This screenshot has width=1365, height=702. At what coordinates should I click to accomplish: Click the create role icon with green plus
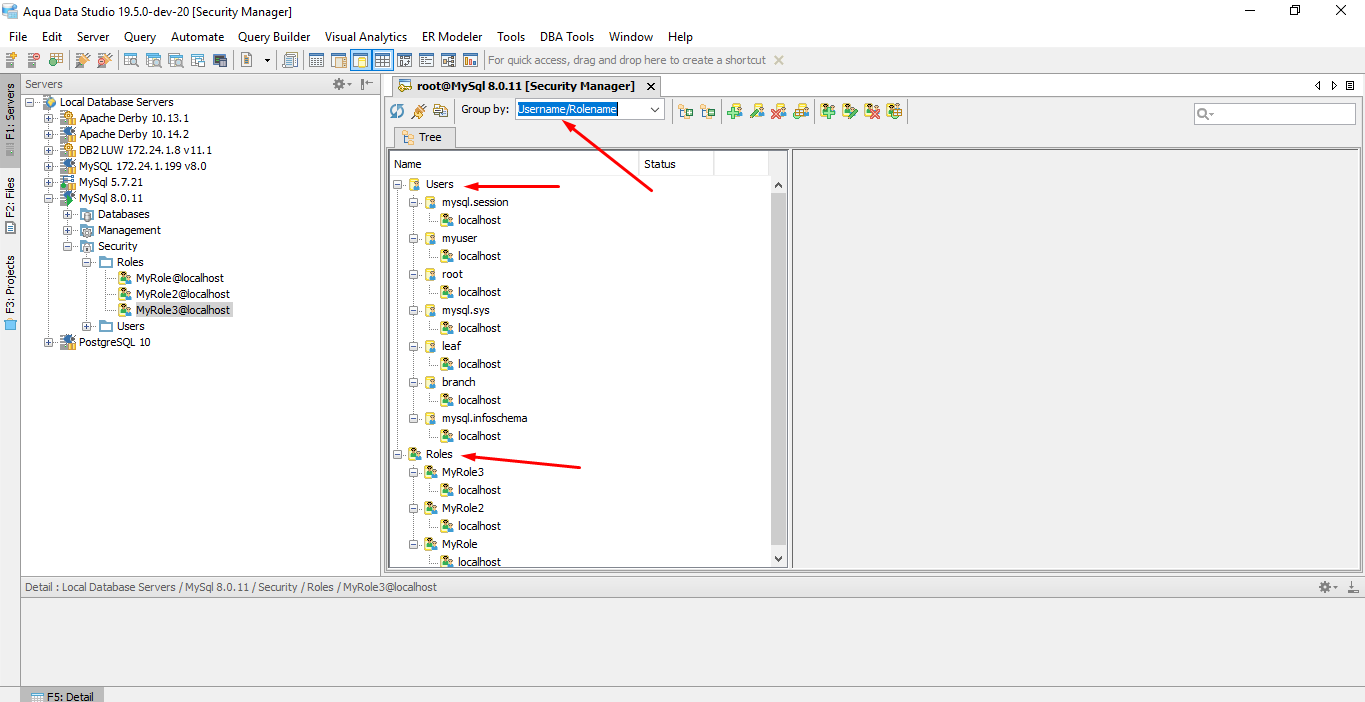[828, 111]
